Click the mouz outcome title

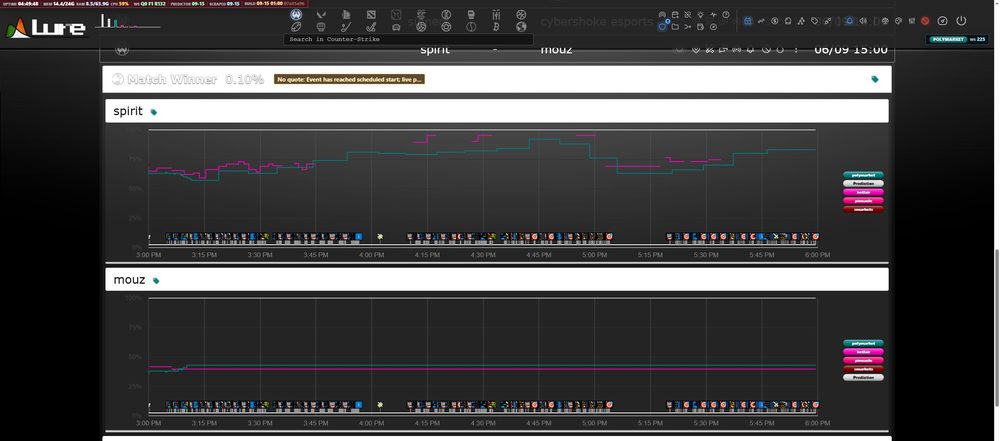pos(129,280)
